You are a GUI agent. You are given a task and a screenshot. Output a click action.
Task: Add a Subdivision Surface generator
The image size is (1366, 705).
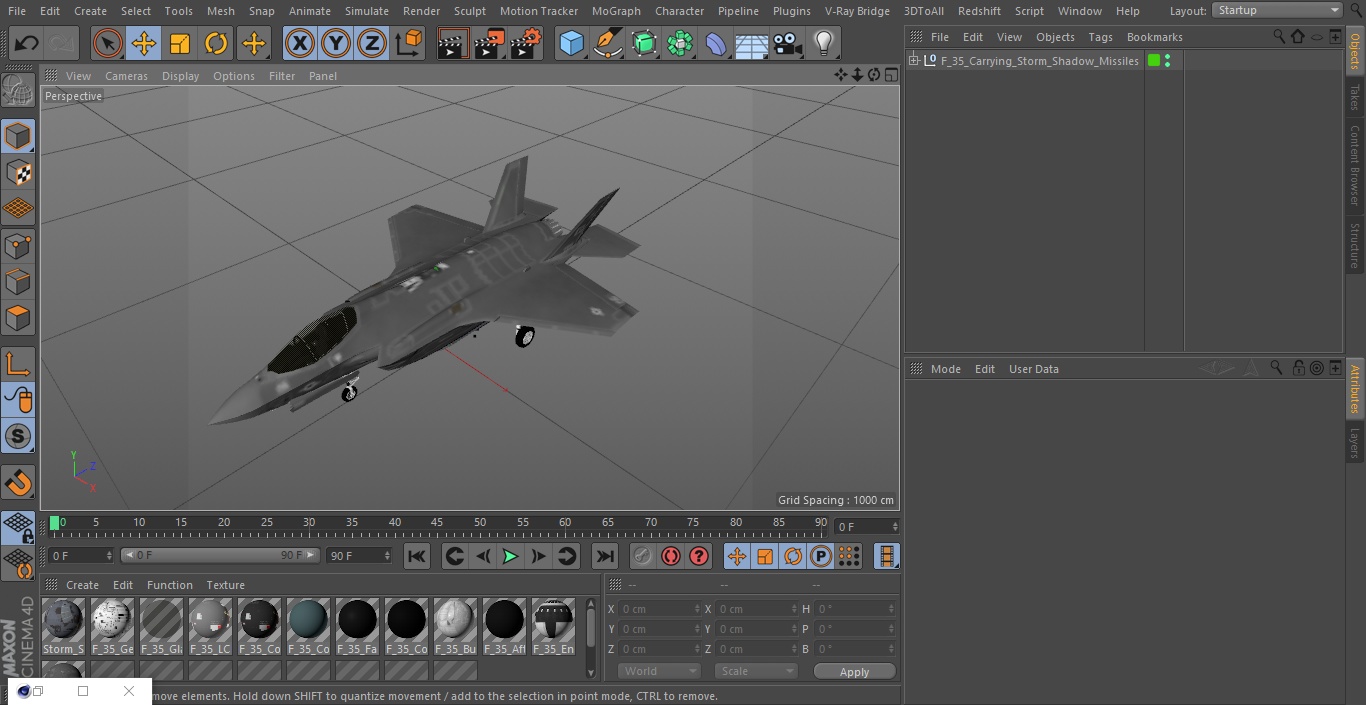644,43
